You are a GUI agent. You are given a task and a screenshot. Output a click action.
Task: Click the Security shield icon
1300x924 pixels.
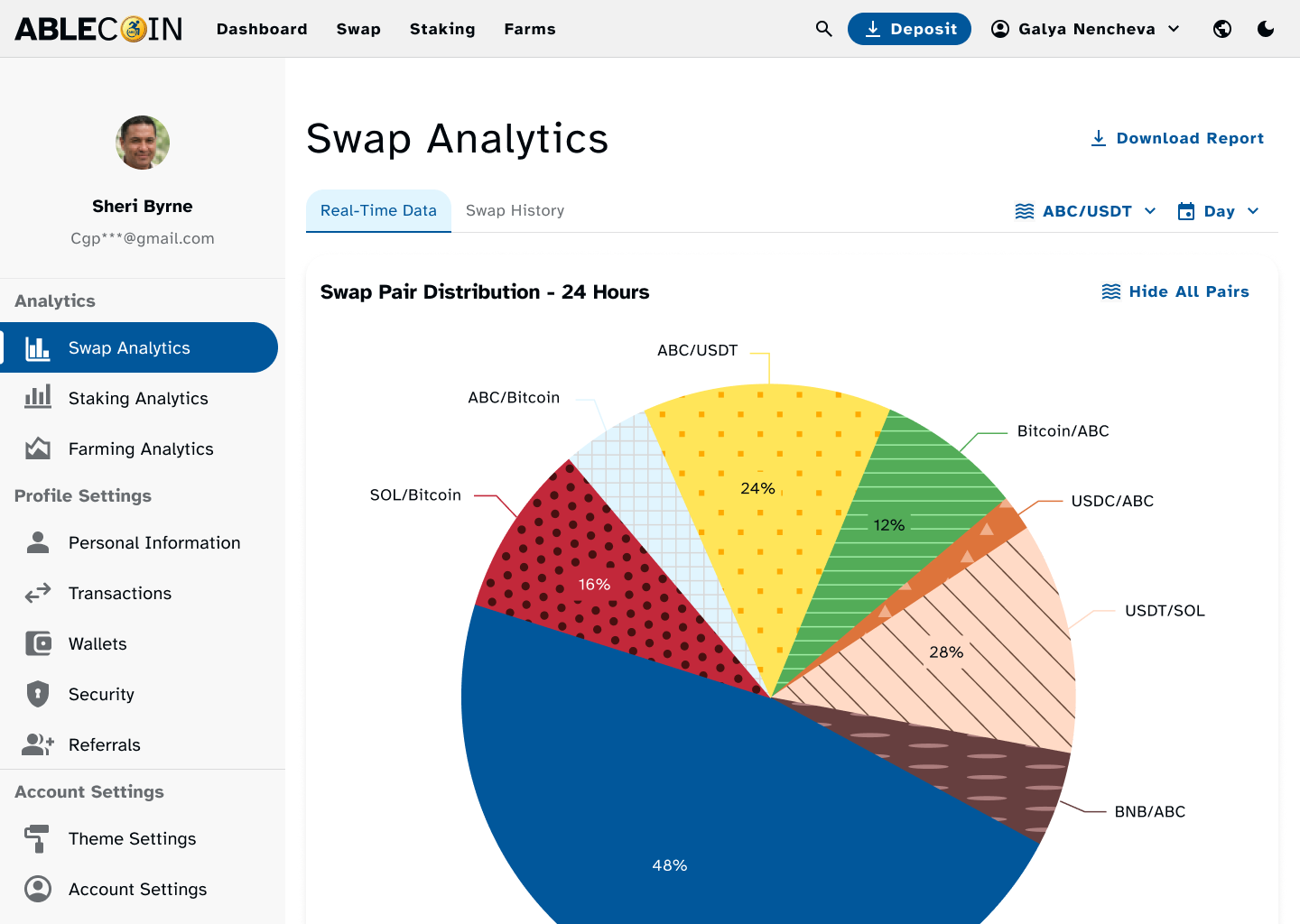[x=38, y=694]
